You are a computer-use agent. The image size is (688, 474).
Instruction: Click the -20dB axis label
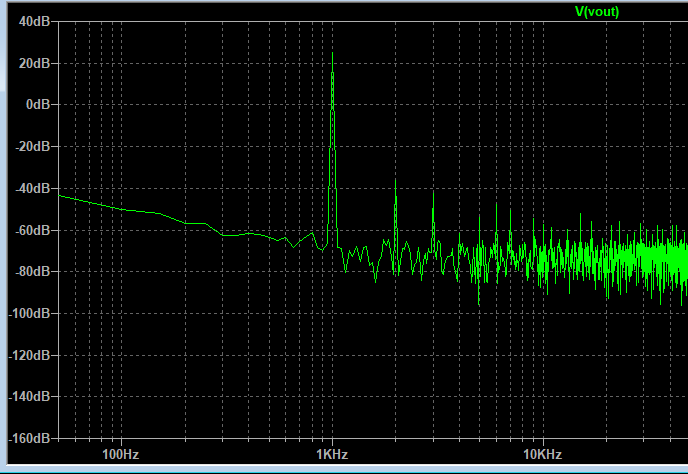pyautogui.click(x=33, y=146)
